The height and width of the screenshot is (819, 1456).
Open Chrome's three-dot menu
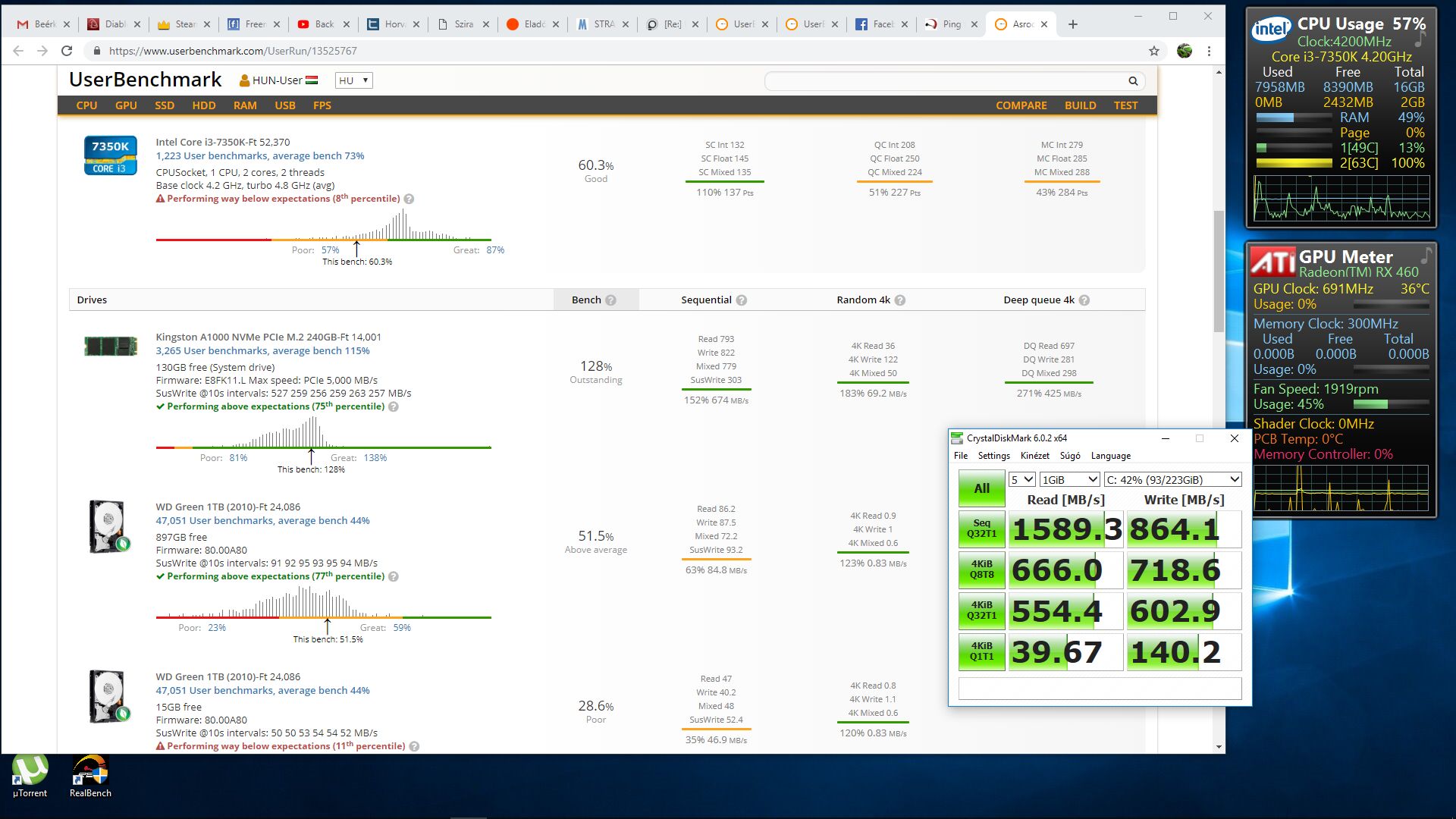click(x=1210, y=51)
